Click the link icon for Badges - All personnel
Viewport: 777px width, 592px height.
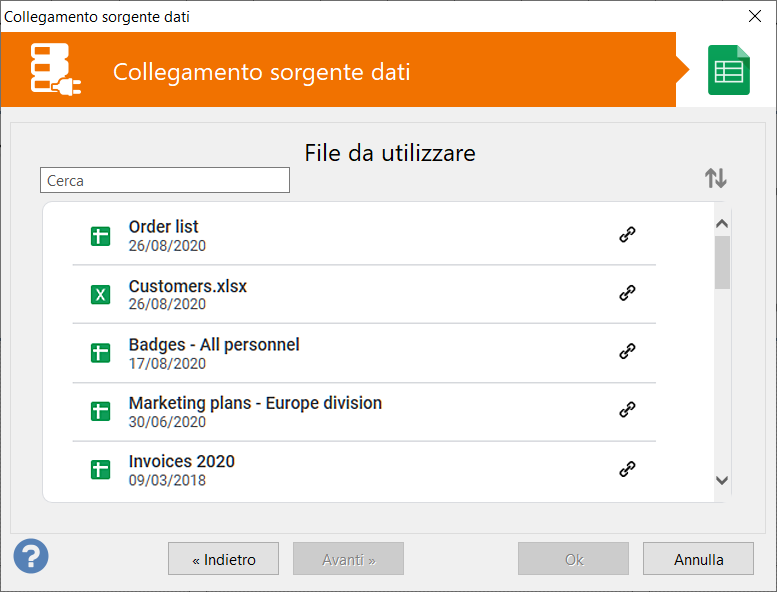[627, 351]
